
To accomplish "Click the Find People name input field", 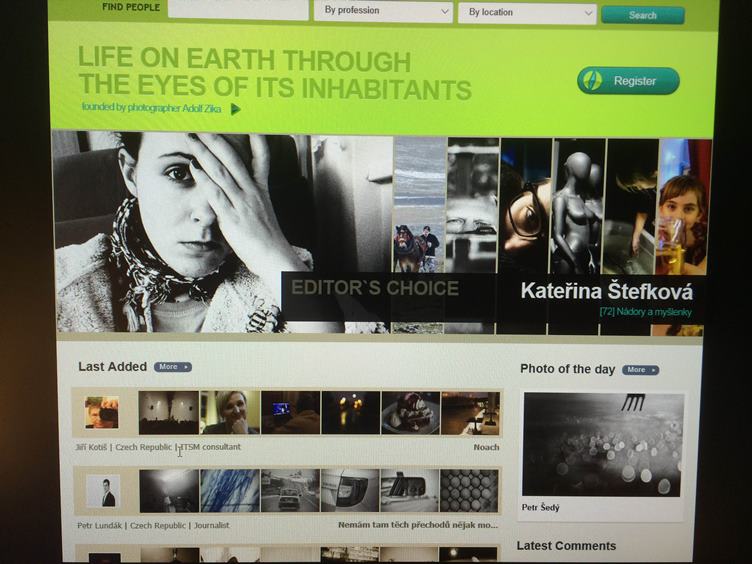I will (238, 10).
